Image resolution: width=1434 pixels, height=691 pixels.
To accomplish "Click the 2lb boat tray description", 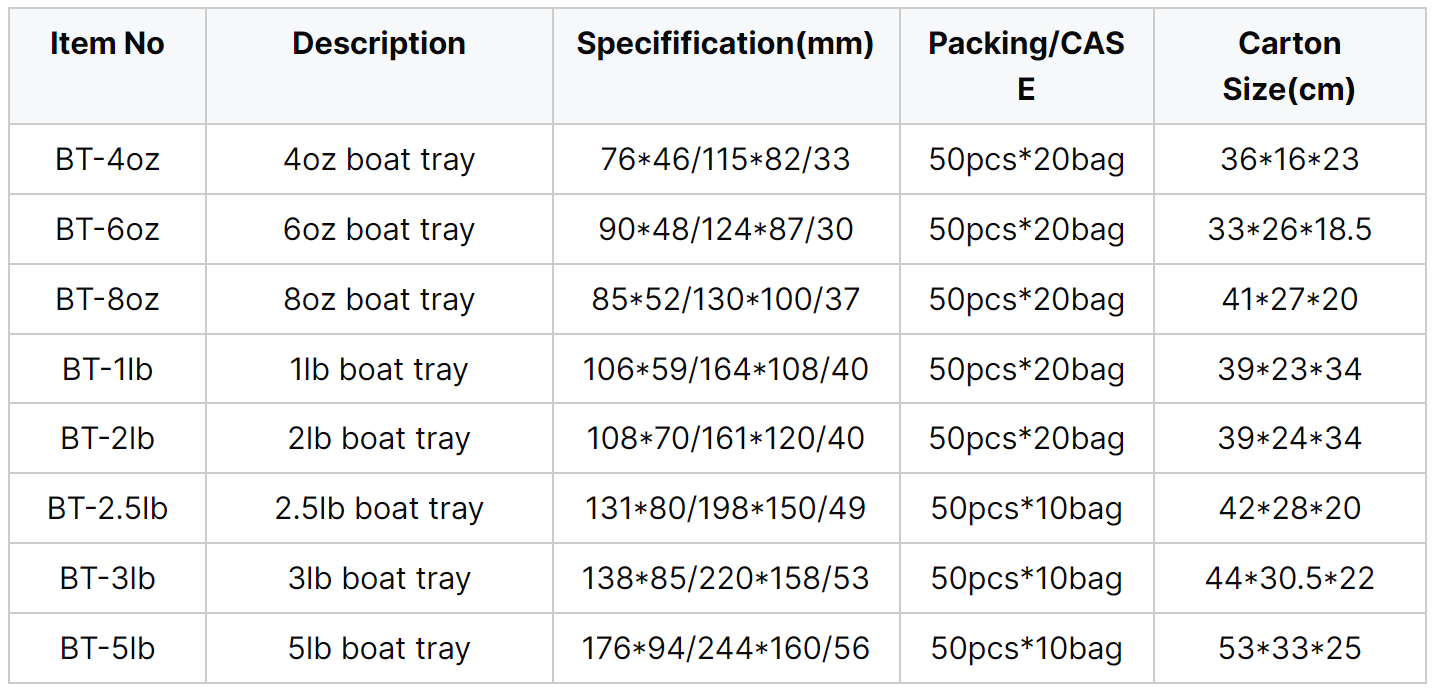I will [379, 439].
